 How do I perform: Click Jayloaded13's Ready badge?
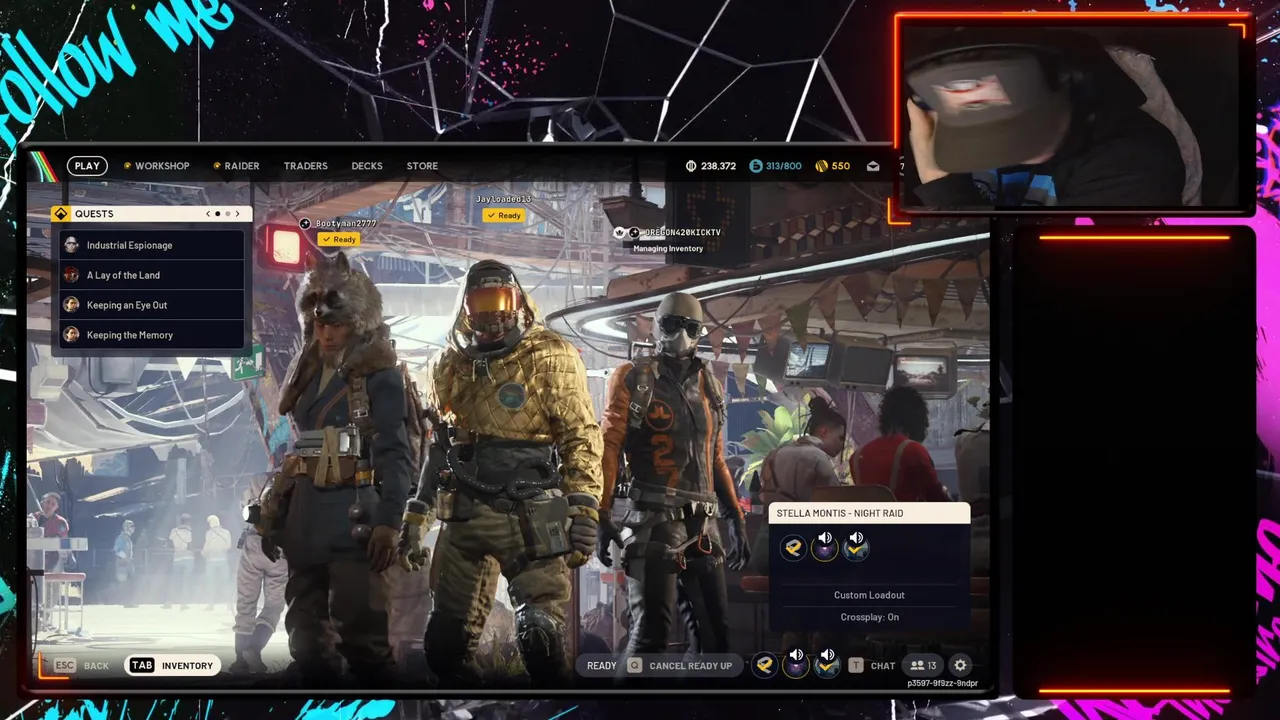pos(503,216)
